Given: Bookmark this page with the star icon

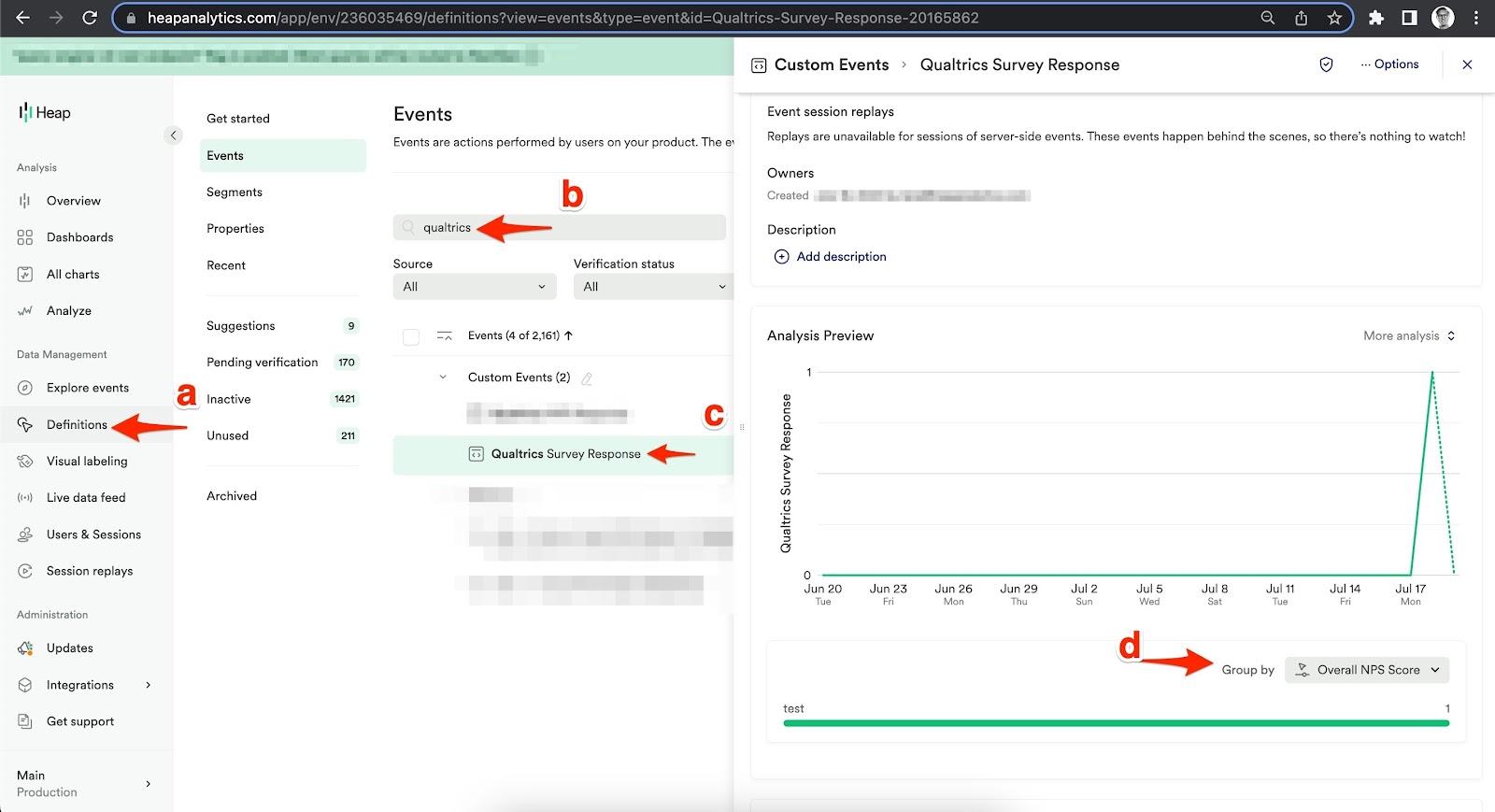Looking at the screenshot, I should (1334, 18).
